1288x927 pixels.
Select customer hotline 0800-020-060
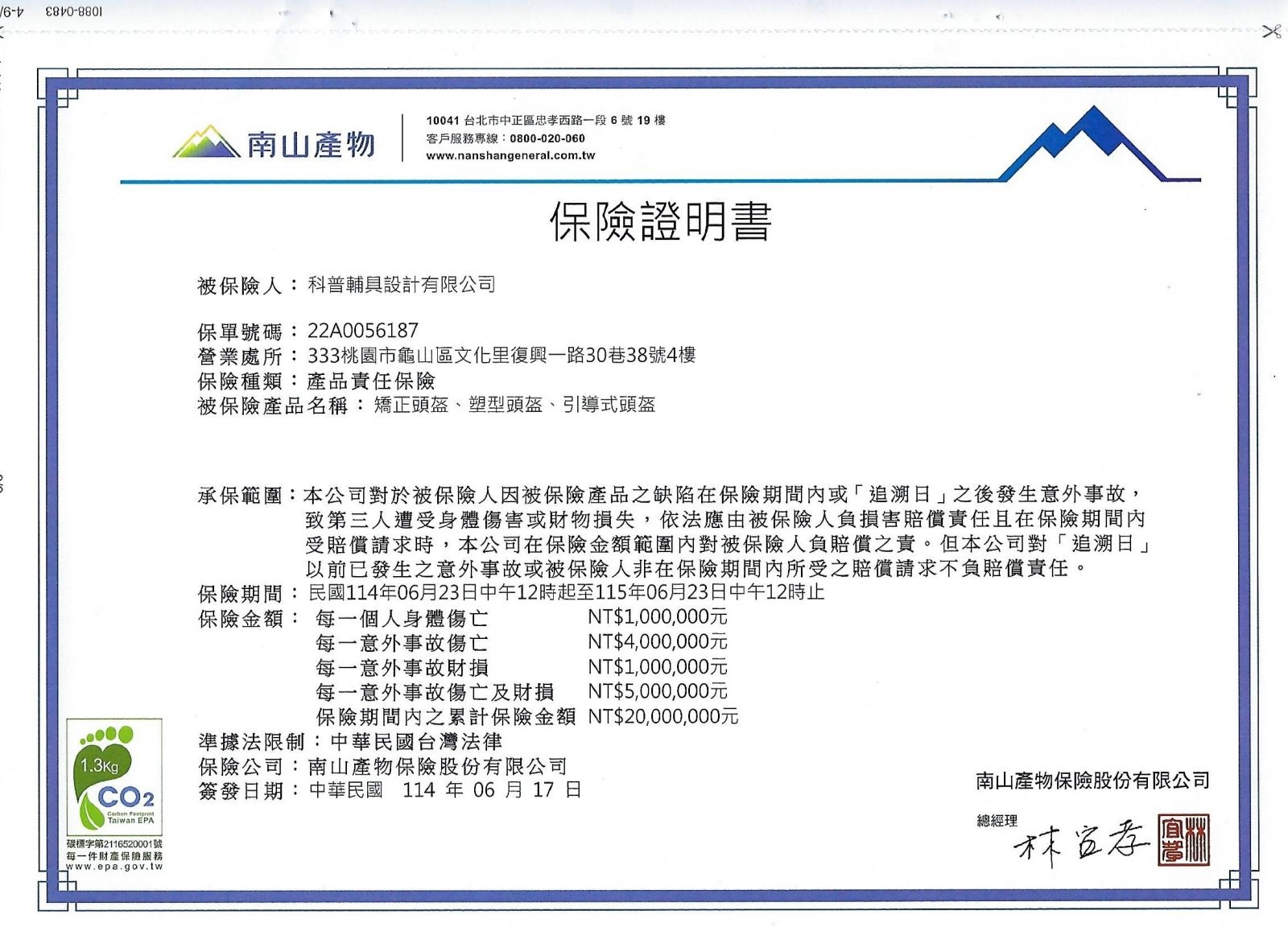click(547, 138)
